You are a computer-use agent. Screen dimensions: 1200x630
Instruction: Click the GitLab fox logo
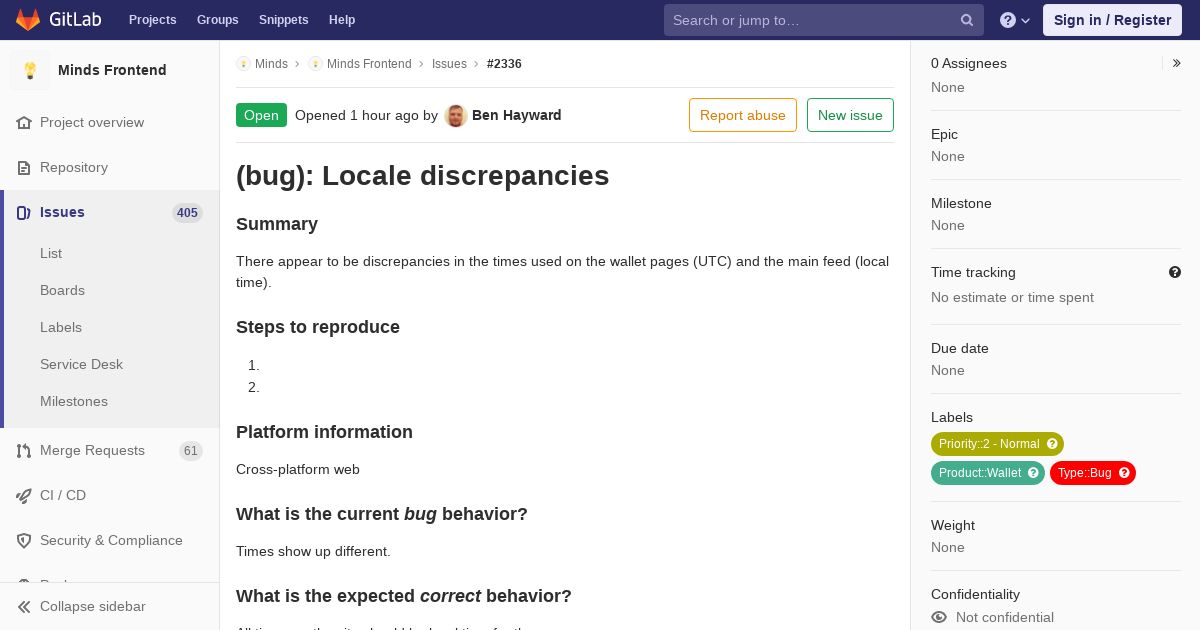click(28, 20)
